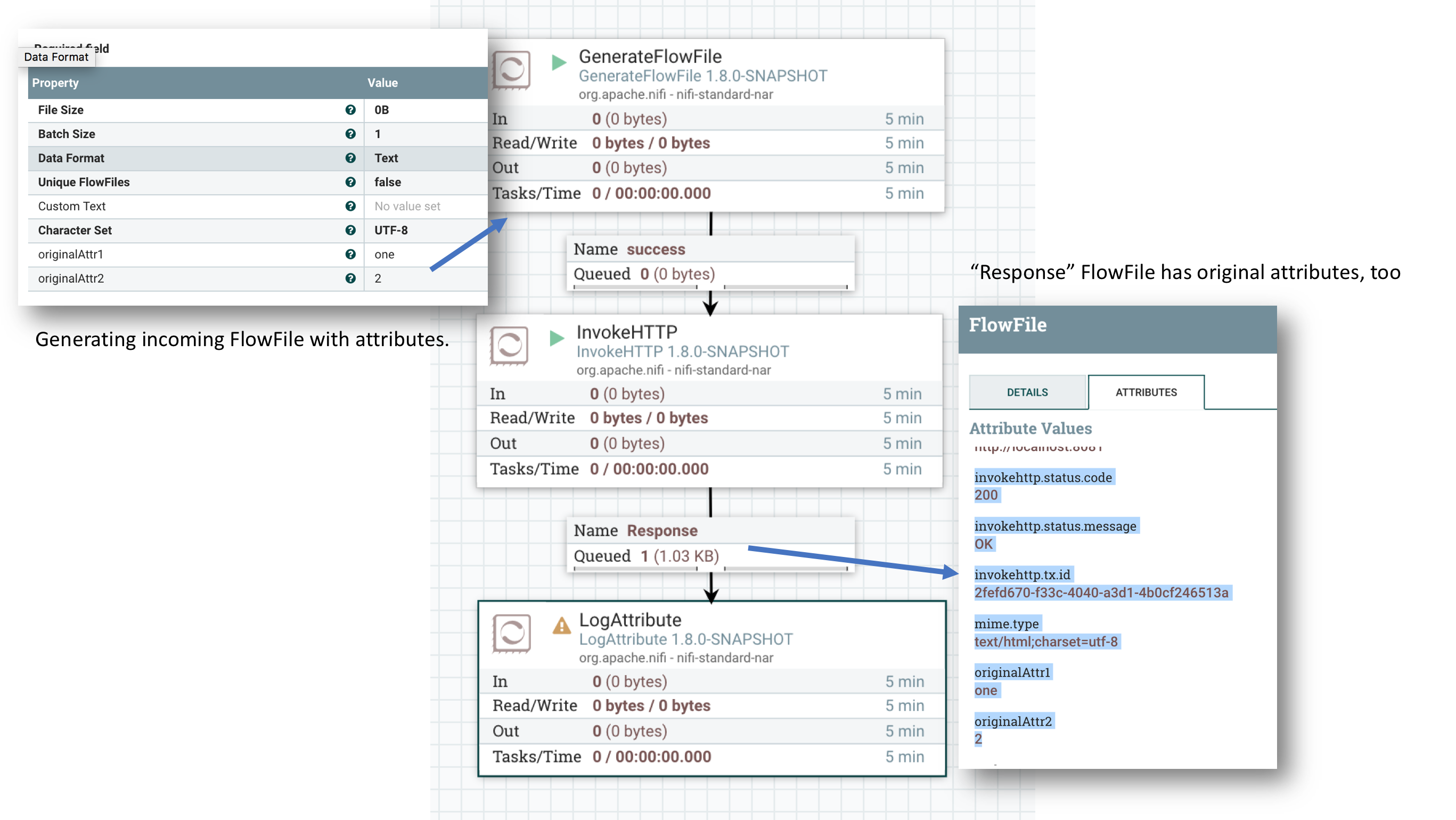Switch to the ATTRIBUTES tab

coord(1146,392)
